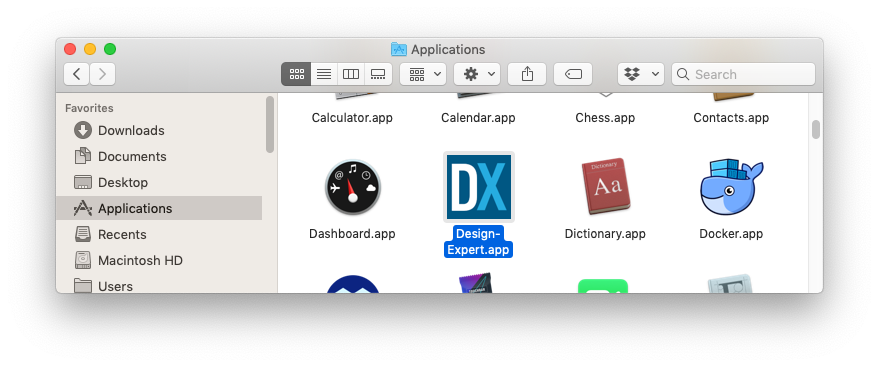Open the gear Action menu
The width and height of the screenshot is (879, 367).
click(477, 74)
